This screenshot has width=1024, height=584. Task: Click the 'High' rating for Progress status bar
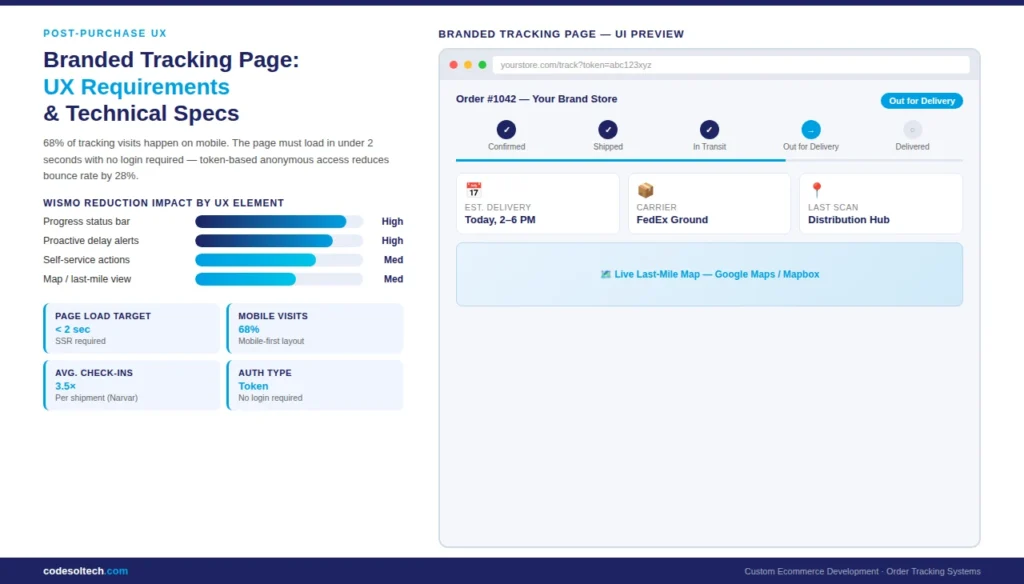[392, 221]
